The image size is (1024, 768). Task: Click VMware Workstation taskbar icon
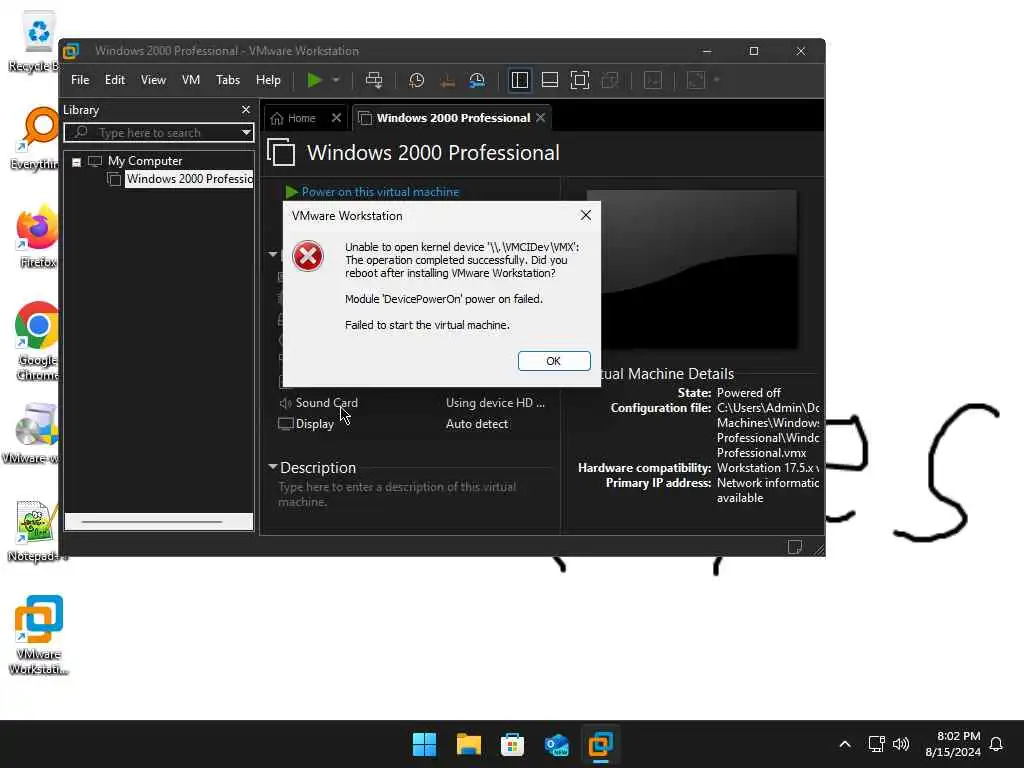click(x=600, y=744)
